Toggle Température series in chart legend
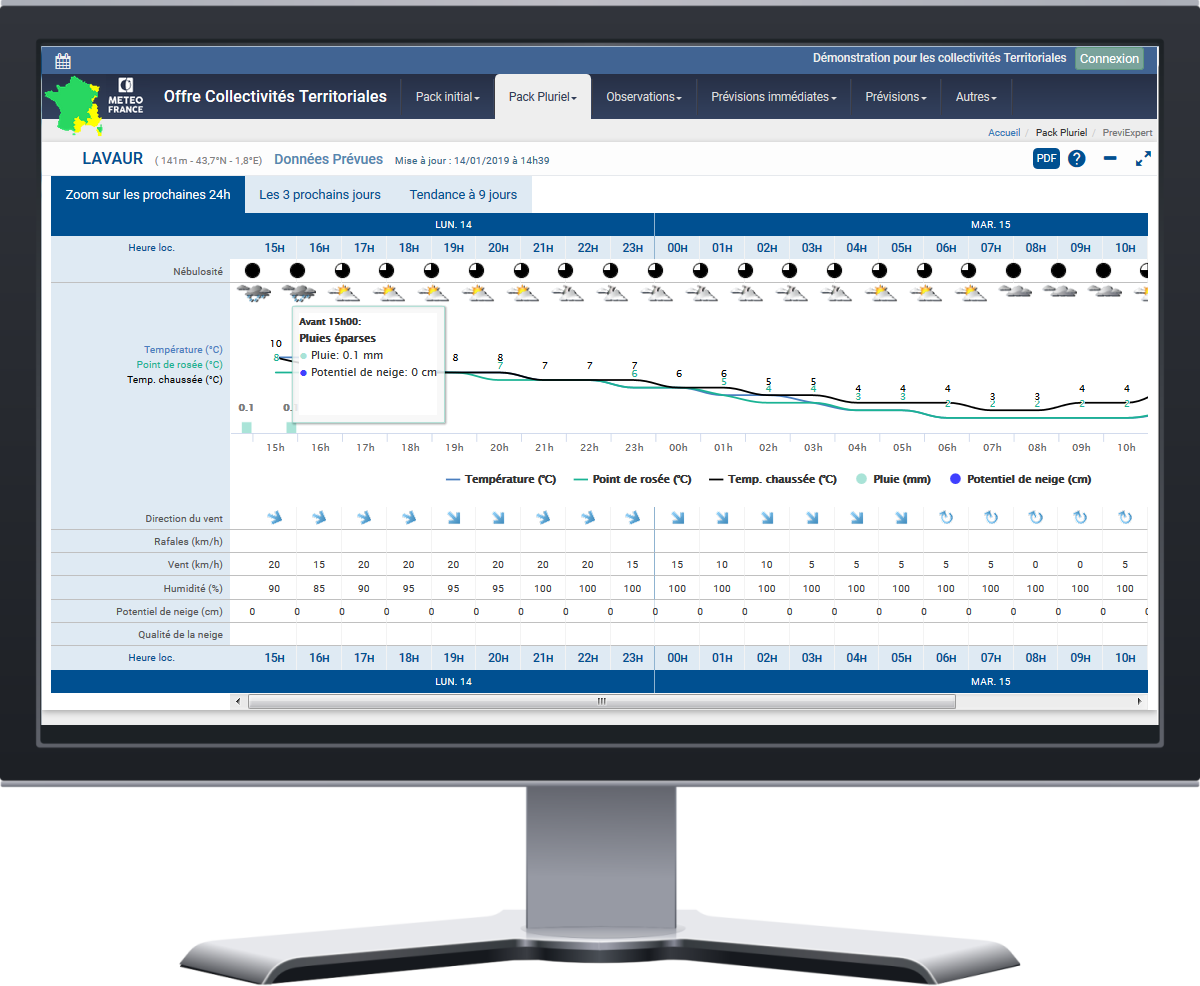The width and height of the screenshot is (1200, 986). 490,480
